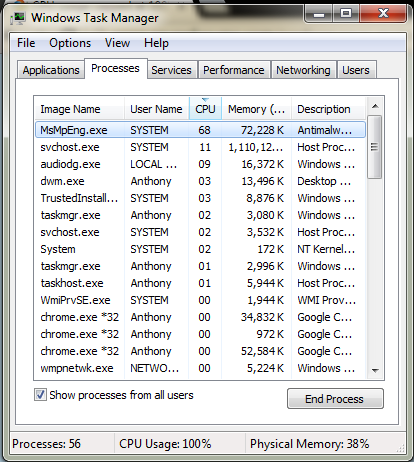Minimize the Task Manager window

319,14
